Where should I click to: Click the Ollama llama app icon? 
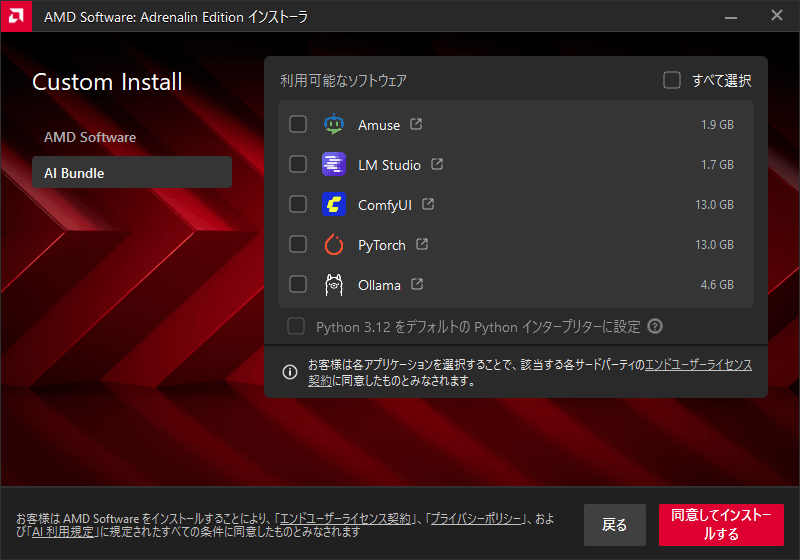[x=333, y=285]
